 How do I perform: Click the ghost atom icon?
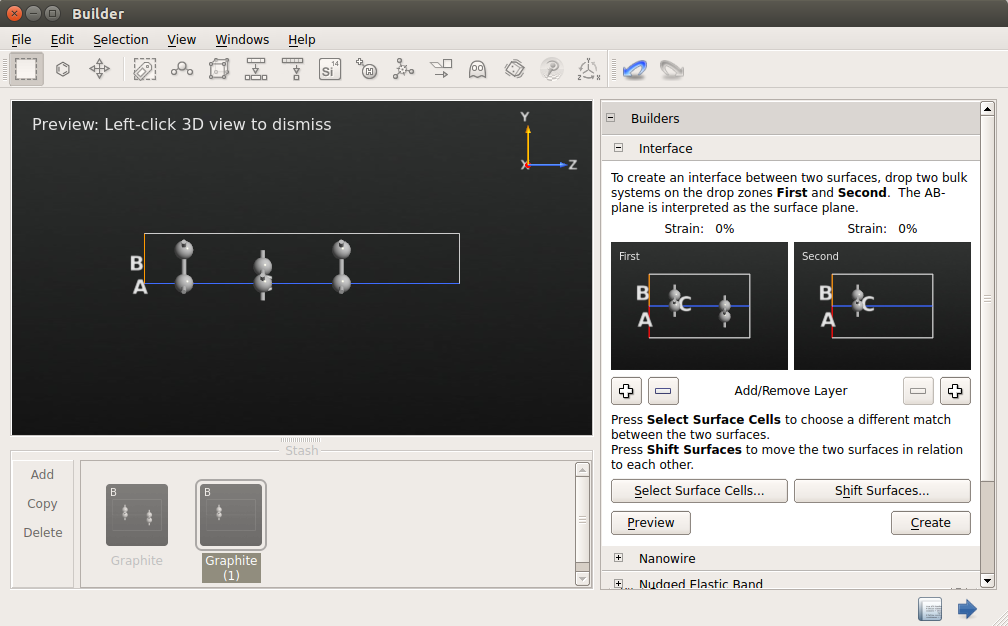[478, 69]
